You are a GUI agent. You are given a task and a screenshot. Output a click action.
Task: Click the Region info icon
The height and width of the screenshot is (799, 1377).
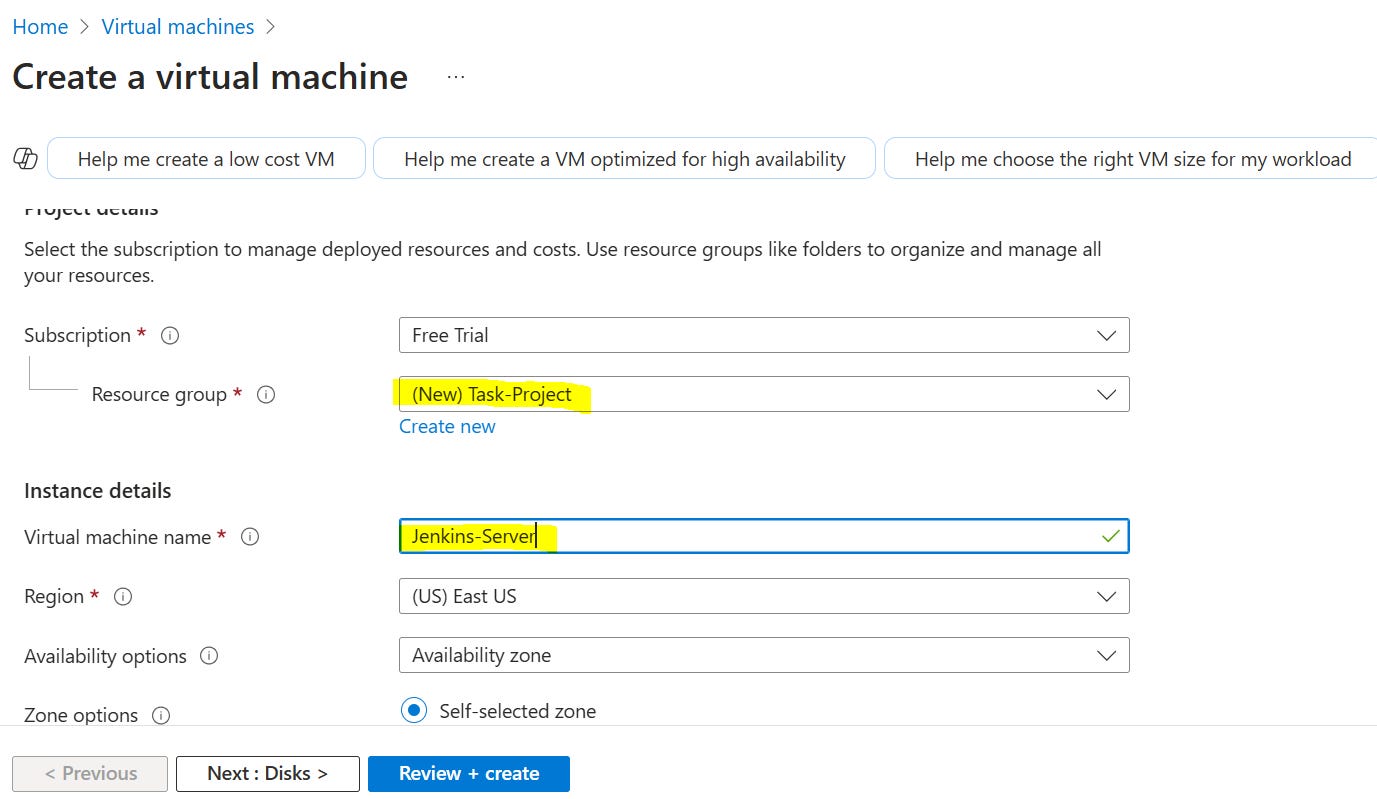coord(122,597)
